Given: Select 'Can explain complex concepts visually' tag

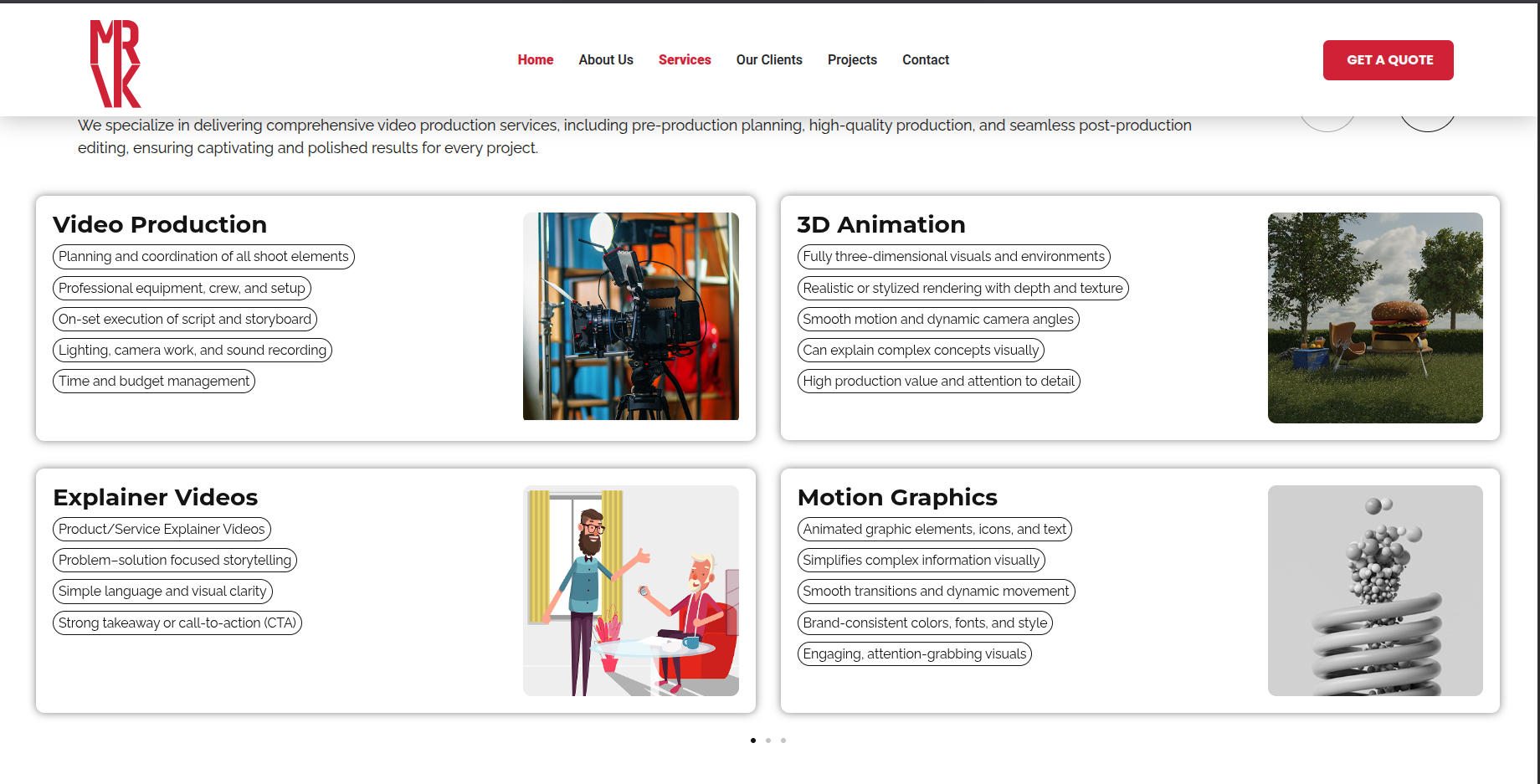Looking at the screenshot, I should (920, 351).
